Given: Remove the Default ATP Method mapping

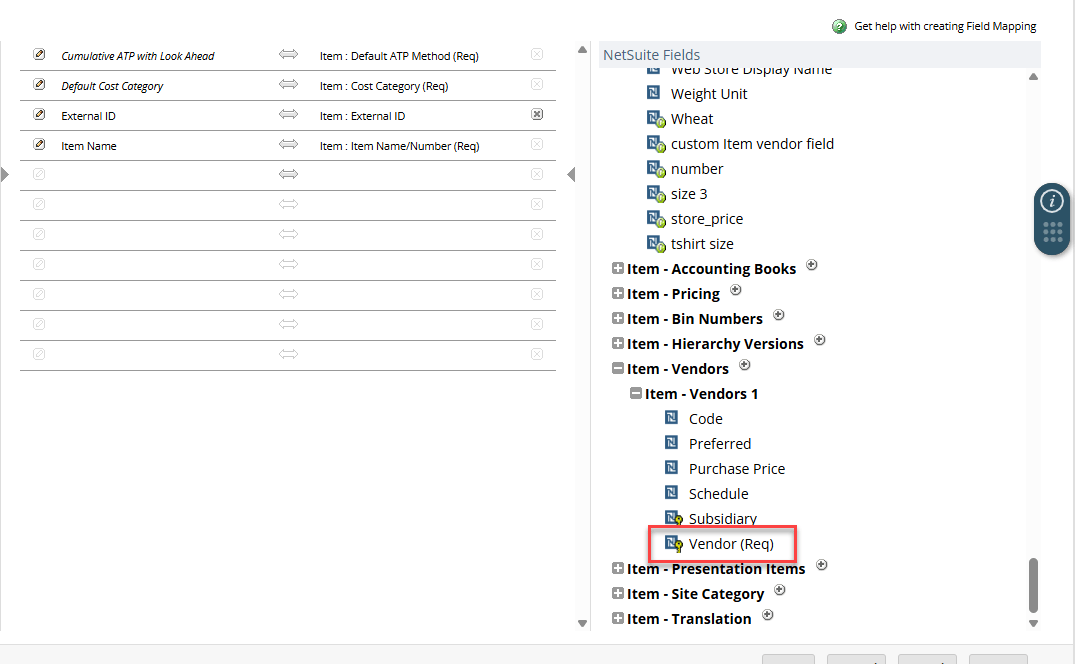Looking at the screenshot, I should coord(537,54).
